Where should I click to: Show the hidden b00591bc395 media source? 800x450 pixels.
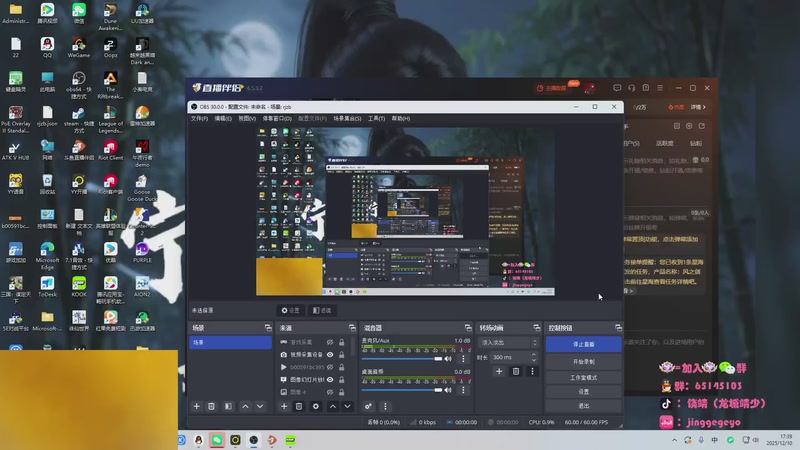[x=330, y=367]
